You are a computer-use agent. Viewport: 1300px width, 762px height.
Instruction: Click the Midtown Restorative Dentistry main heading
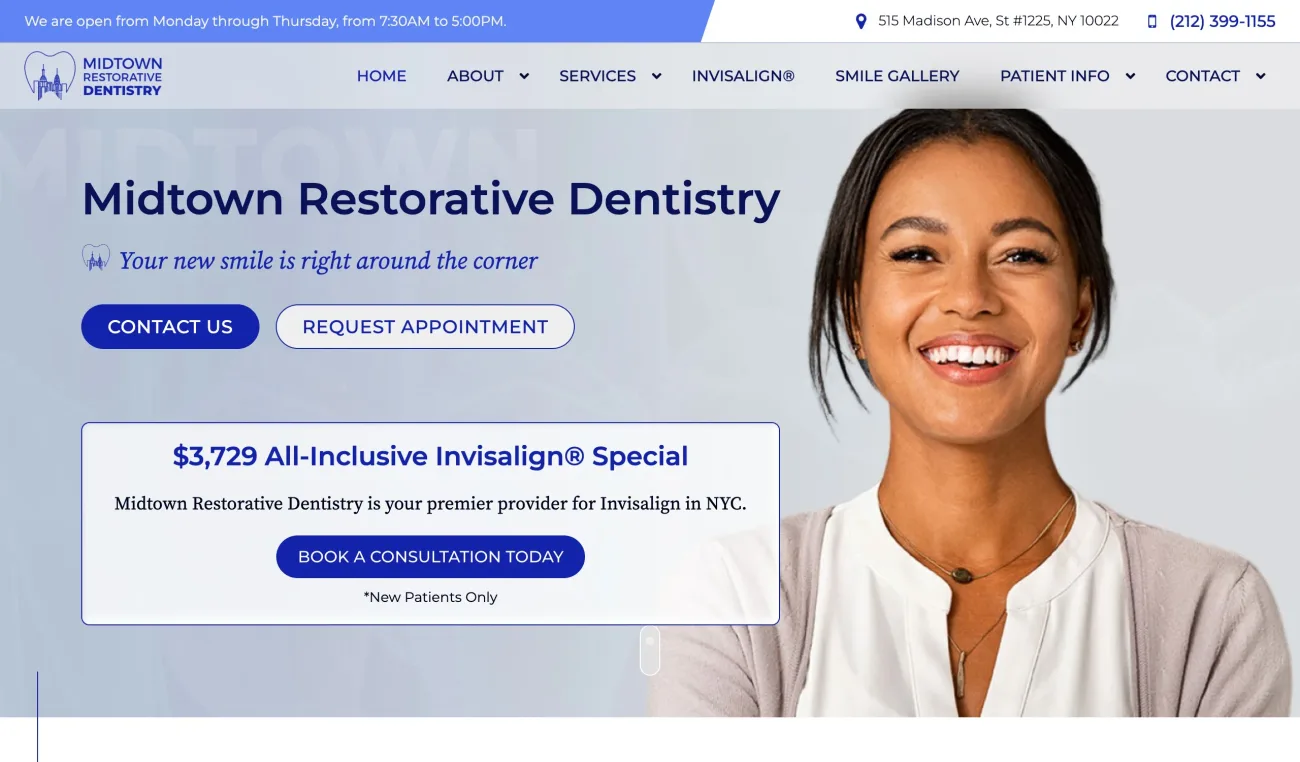coord(431,198)
